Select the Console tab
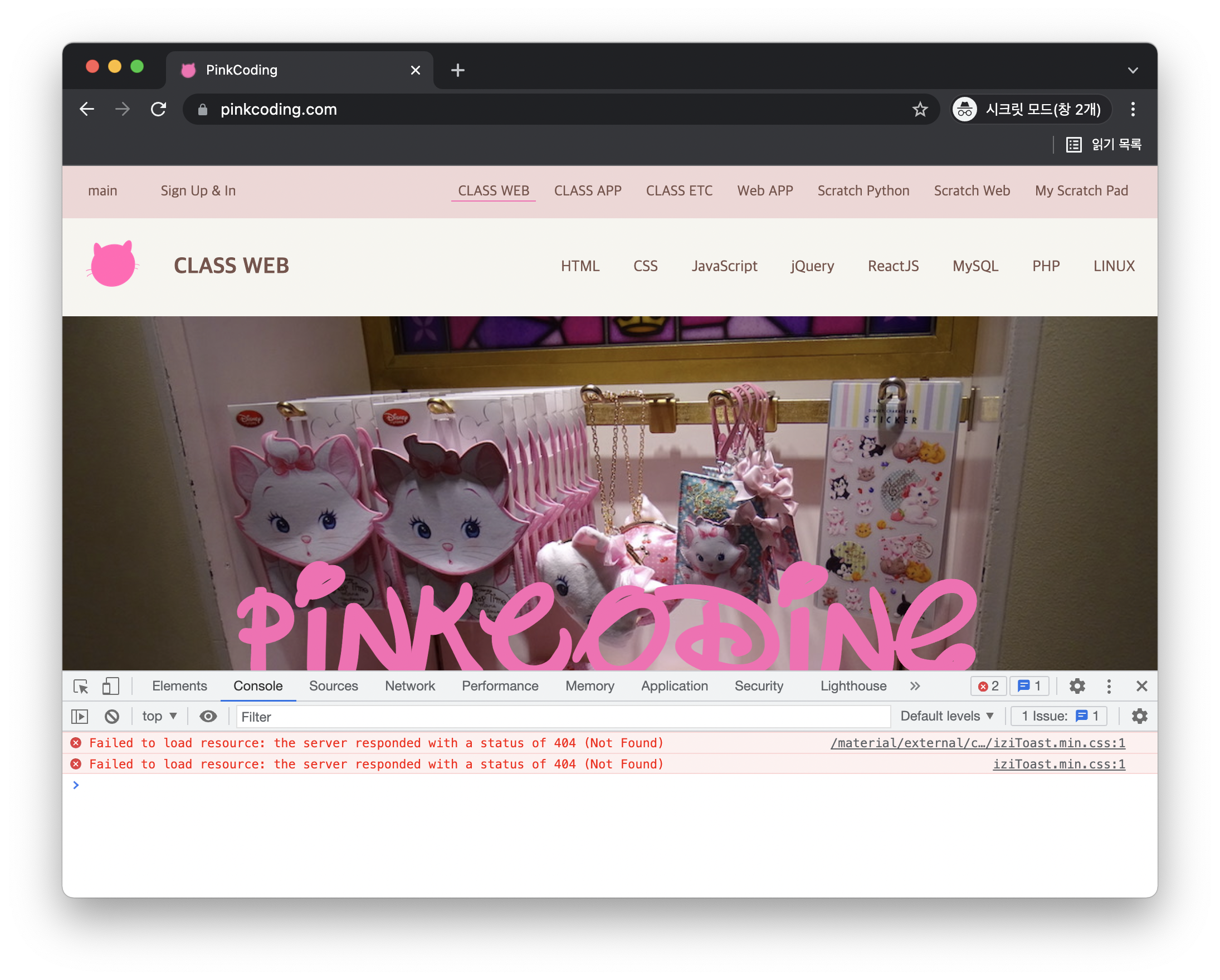Image resolution: width=1220 pixels, height=980 pixels. point(258,686)
